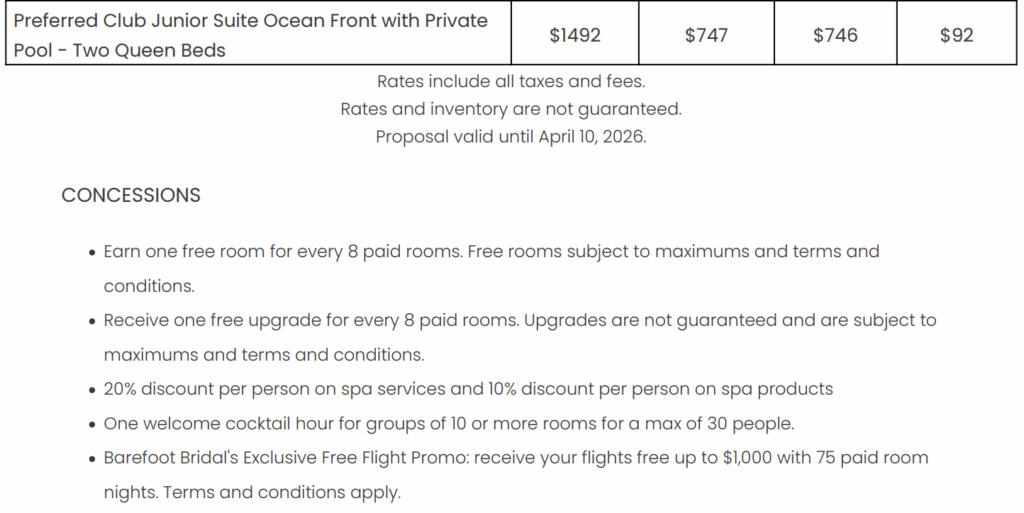Click 'Rates include all taxes and fees' line
1024x513 pixels.
(x=511, y=81)
